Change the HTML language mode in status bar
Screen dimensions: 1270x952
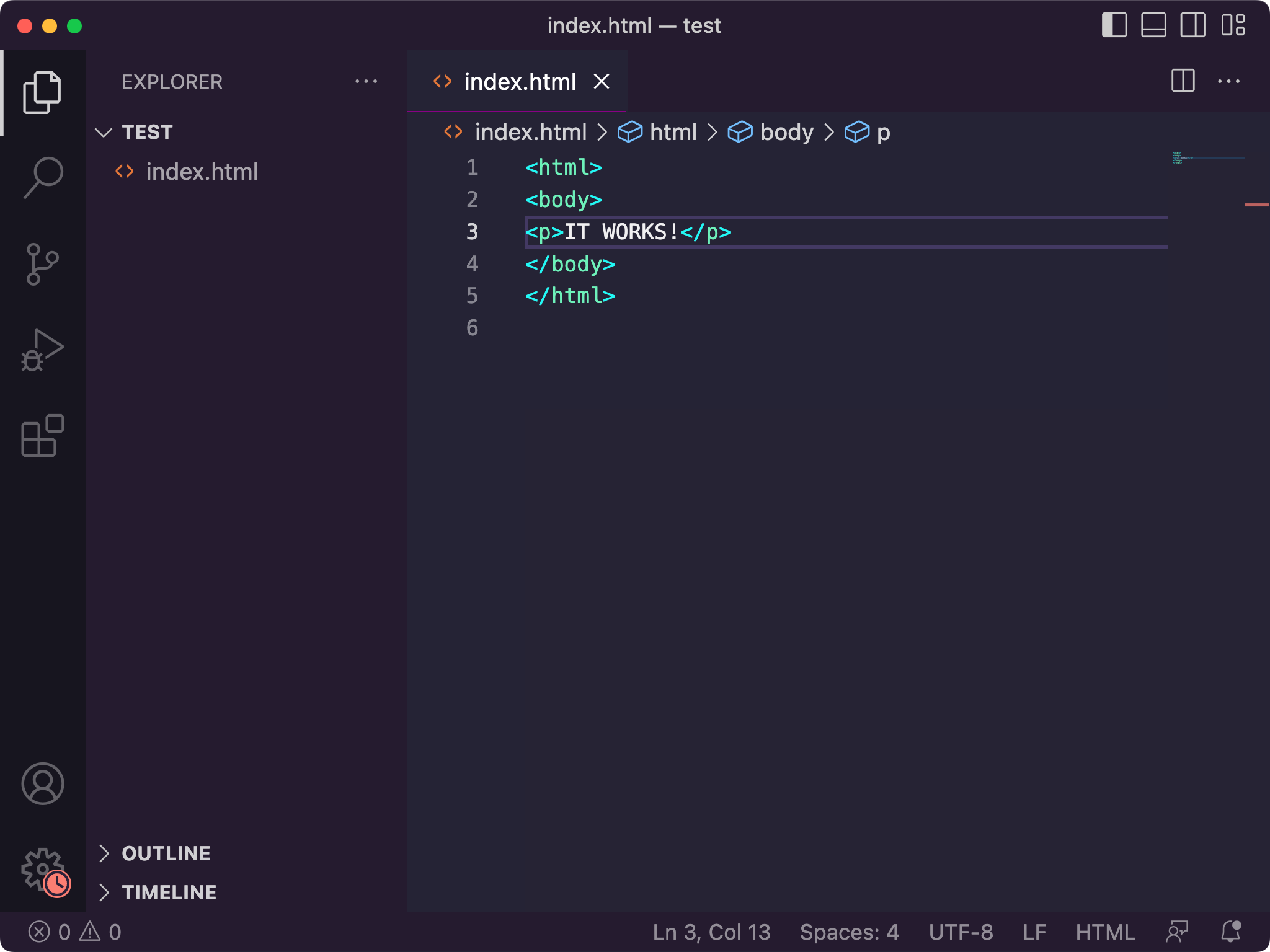(x=1105, y=932)
